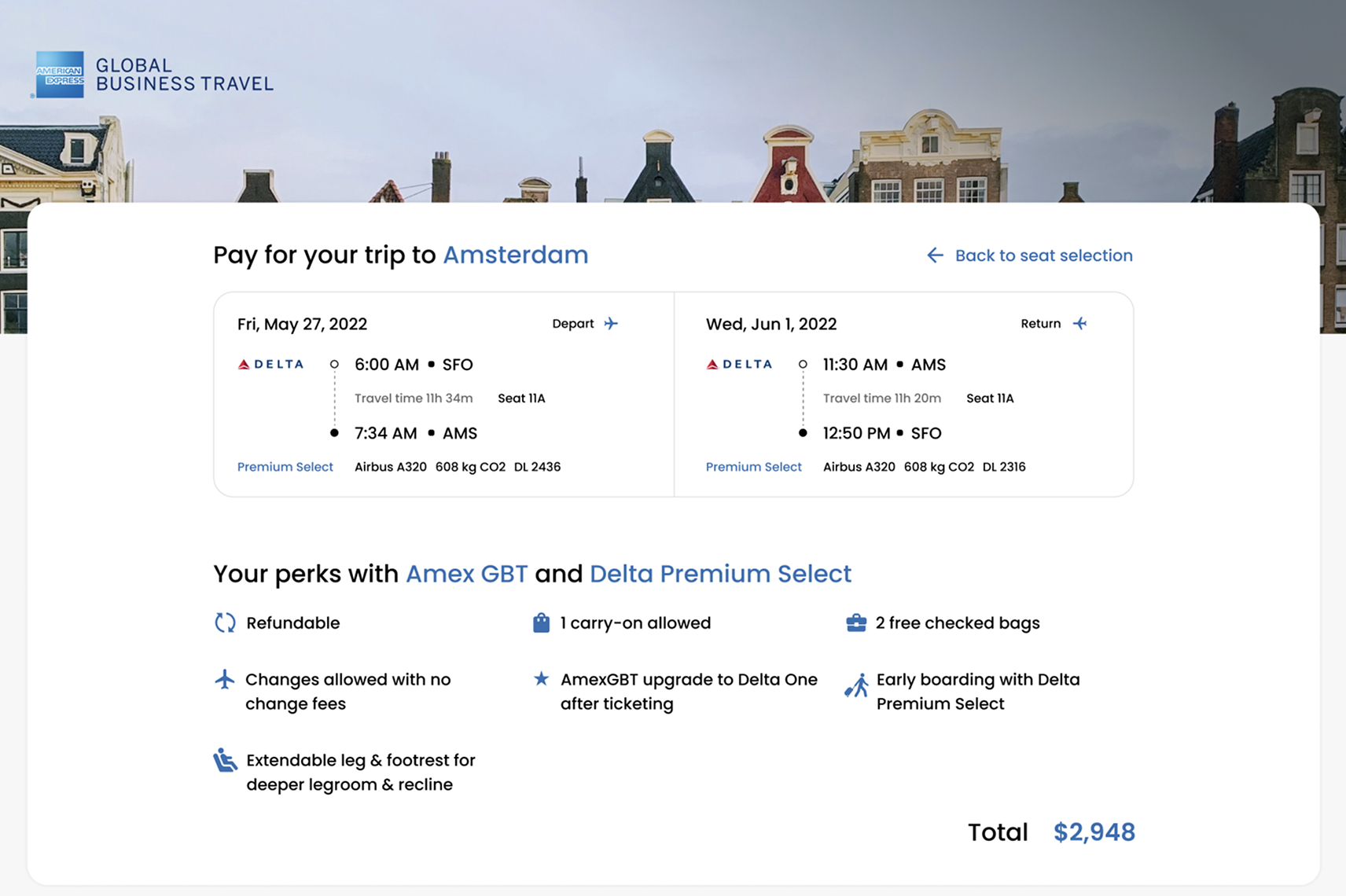Click the Delta logo on the departing flight
The width and height of the screenshot is (1346, 896).
[x=270, y=364]
